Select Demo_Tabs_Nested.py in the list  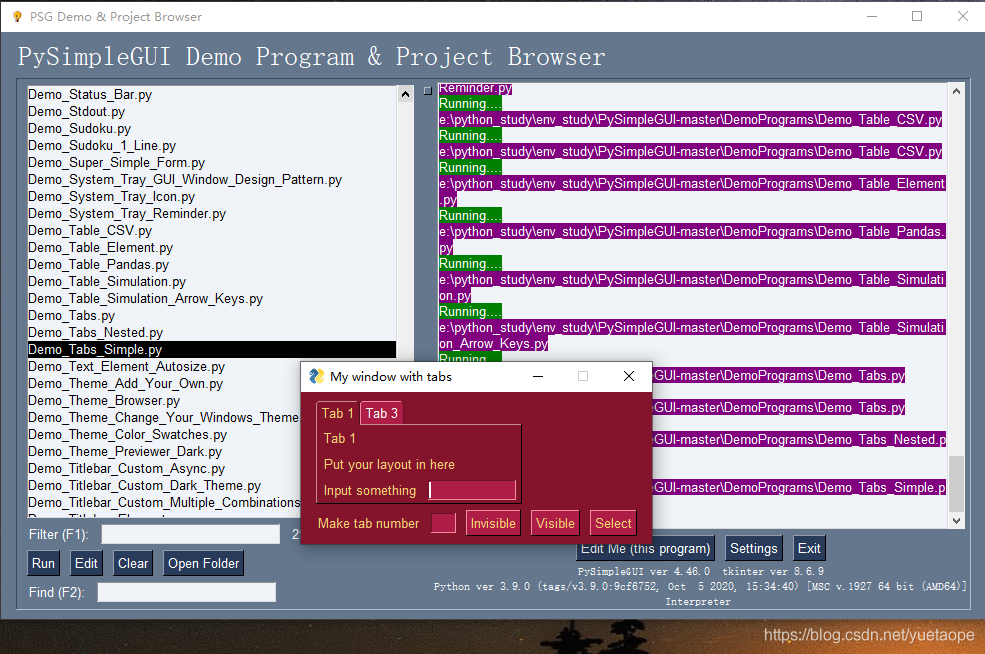(212, 332)
